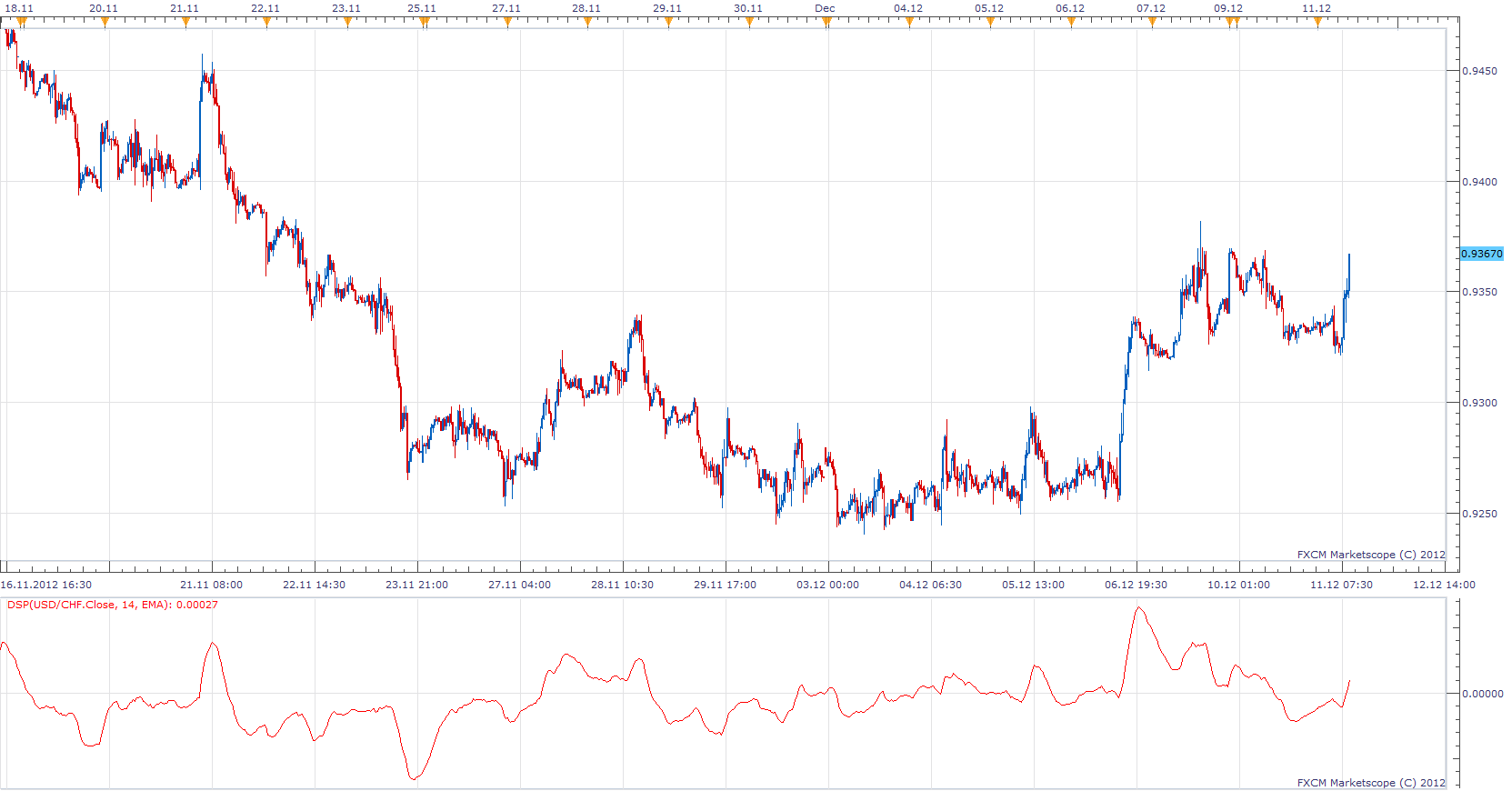Click the orange marker under 07.12
The width and height of the screenshot is (1512, 791).
click(x=1152, y=22)
